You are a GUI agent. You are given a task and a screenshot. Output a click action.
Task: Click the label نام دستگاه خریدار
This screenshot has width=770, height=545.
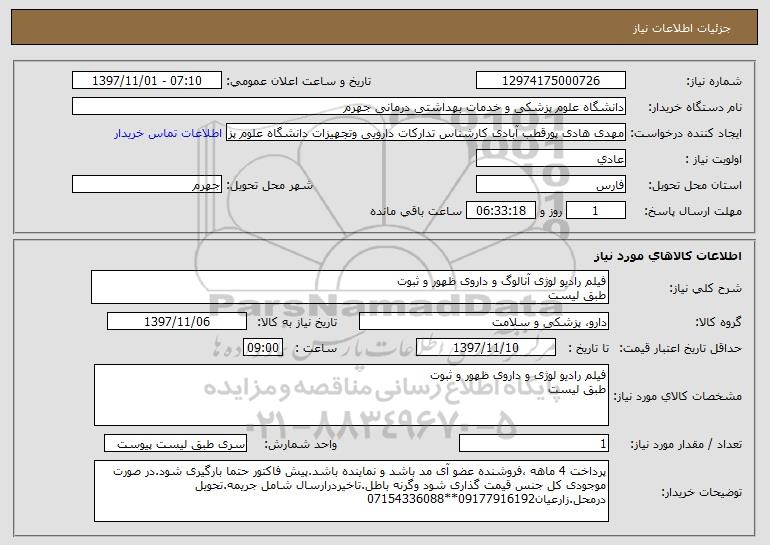coord(695,108)
